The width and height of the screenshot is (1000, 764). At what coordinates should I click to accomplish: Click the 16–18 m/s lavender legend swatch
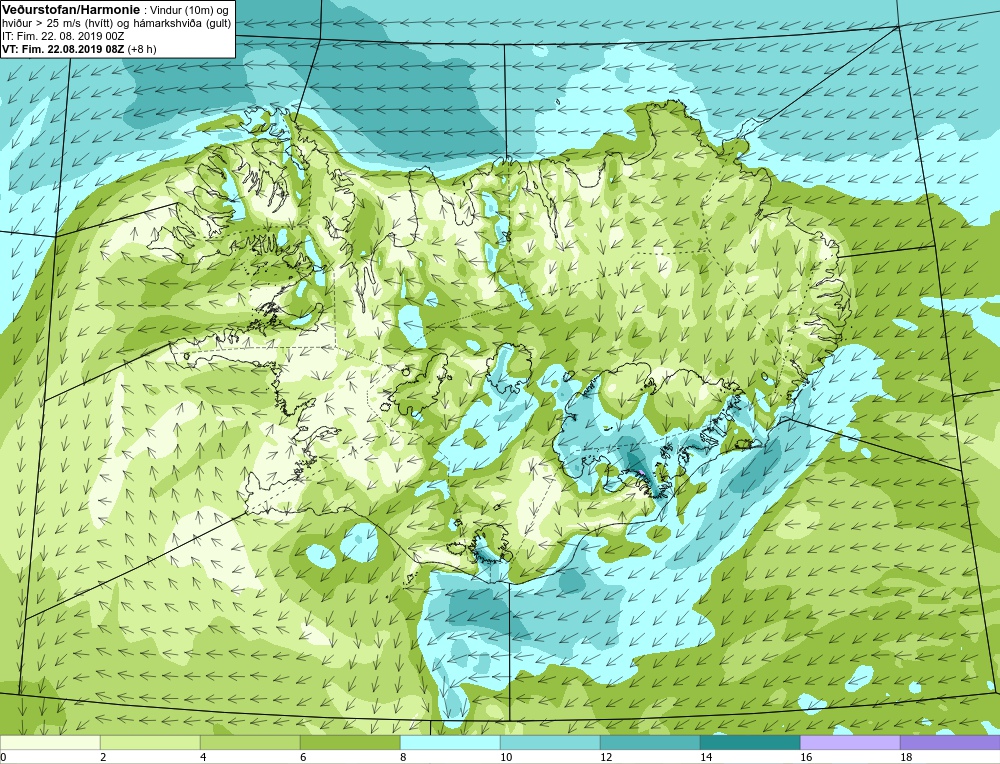click(x=850, y=742)
